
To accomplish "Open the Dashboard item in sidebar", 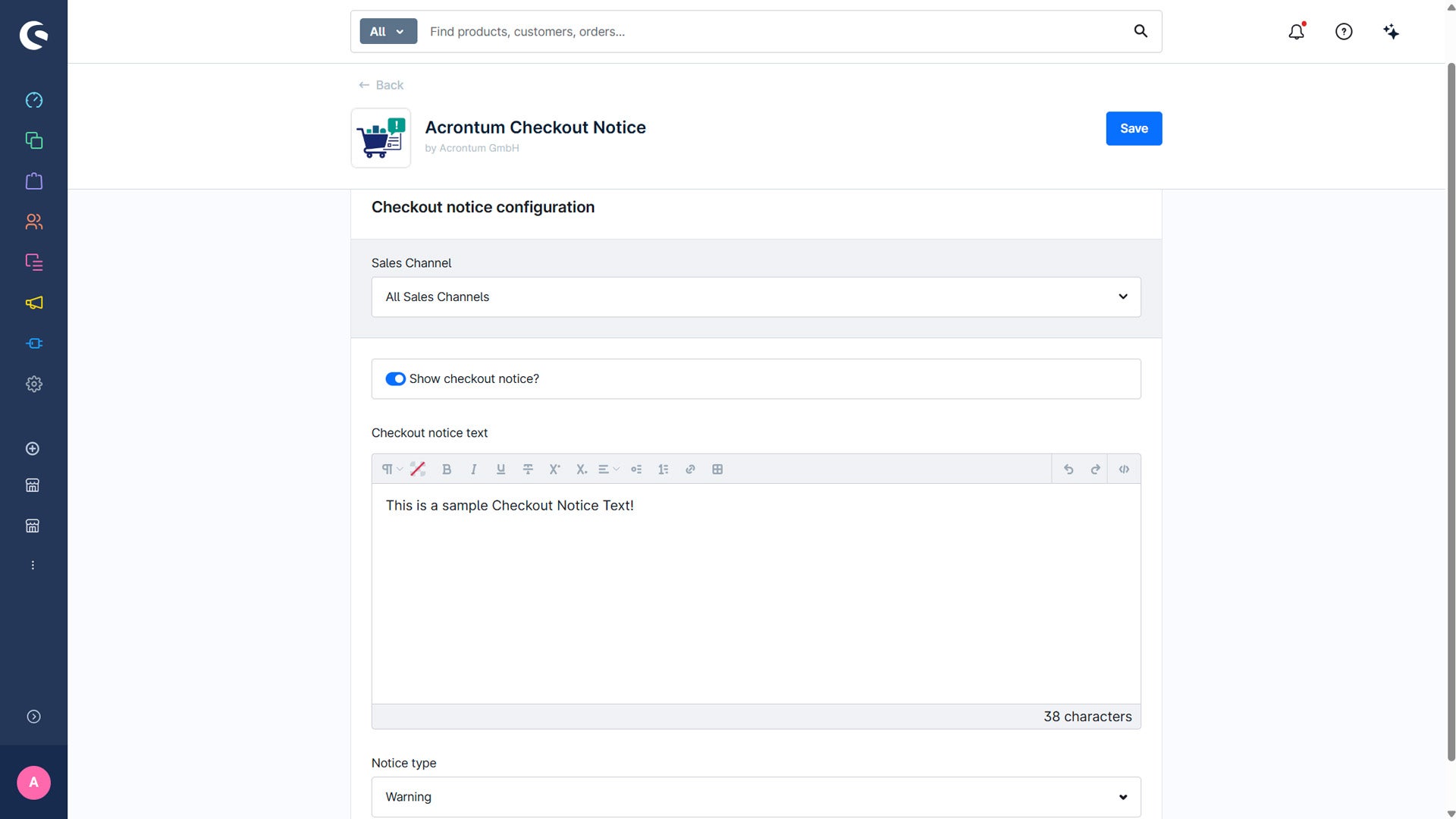I will point(33,100).
